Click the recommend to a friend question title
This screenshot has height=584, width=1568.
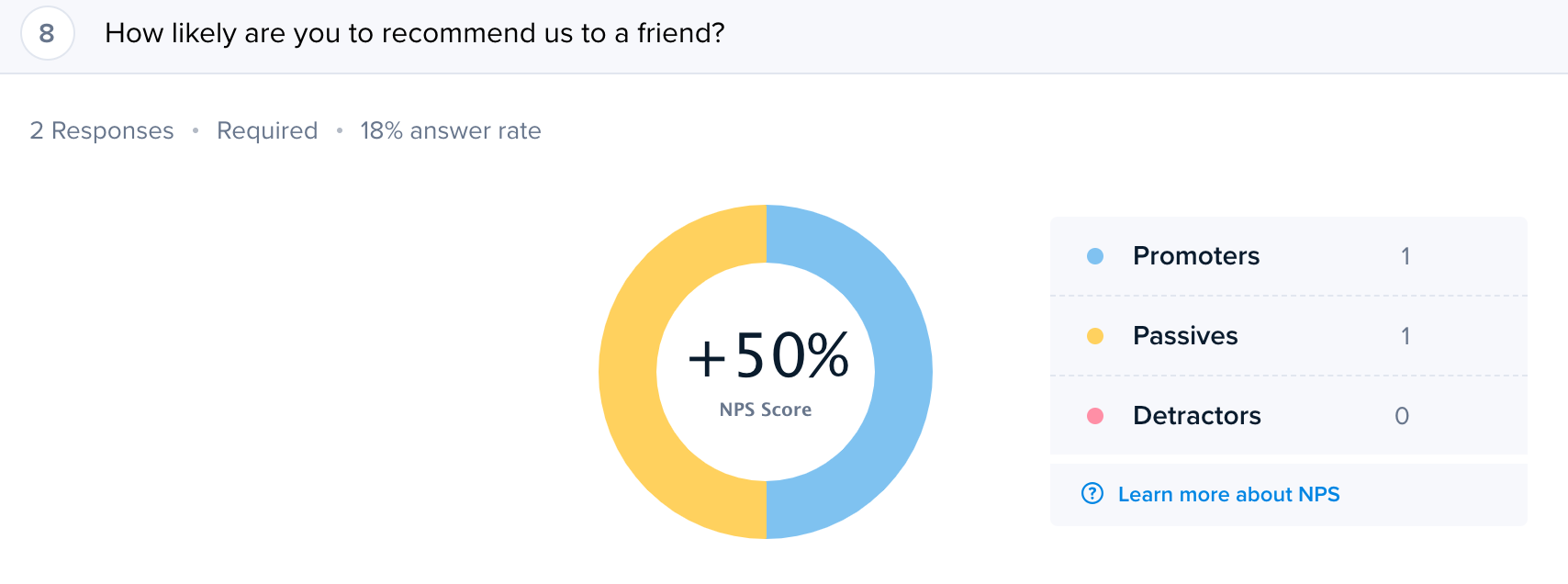(x=415, y=33)
